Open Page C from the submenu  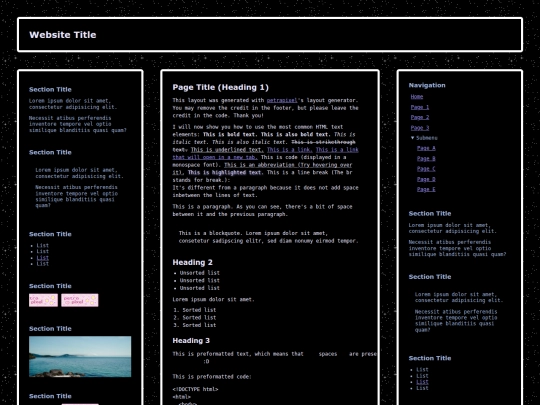click(x=426, y=169)
